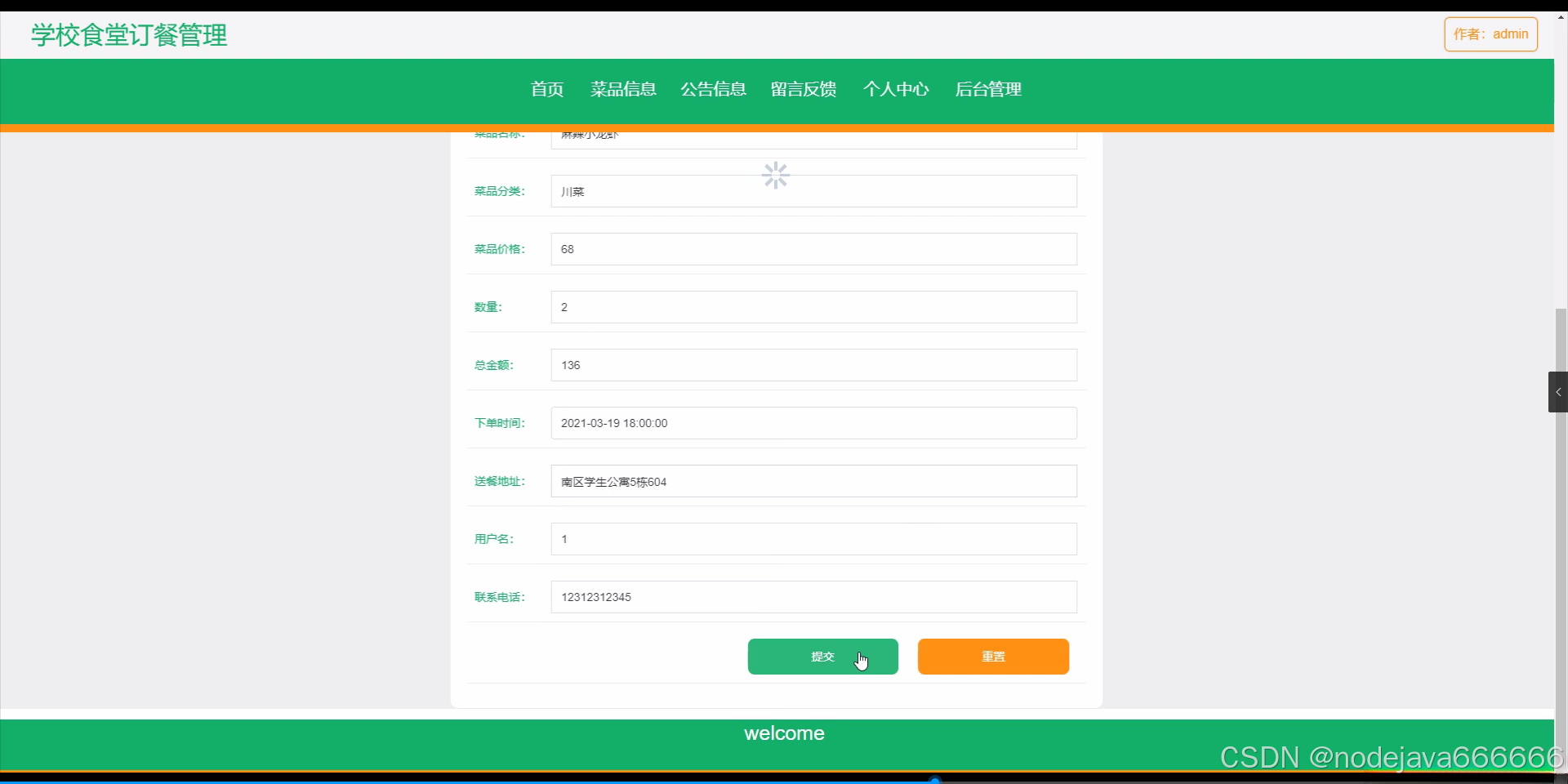
Task: Reset the form with 重置 button
Action: pos(993,657)
